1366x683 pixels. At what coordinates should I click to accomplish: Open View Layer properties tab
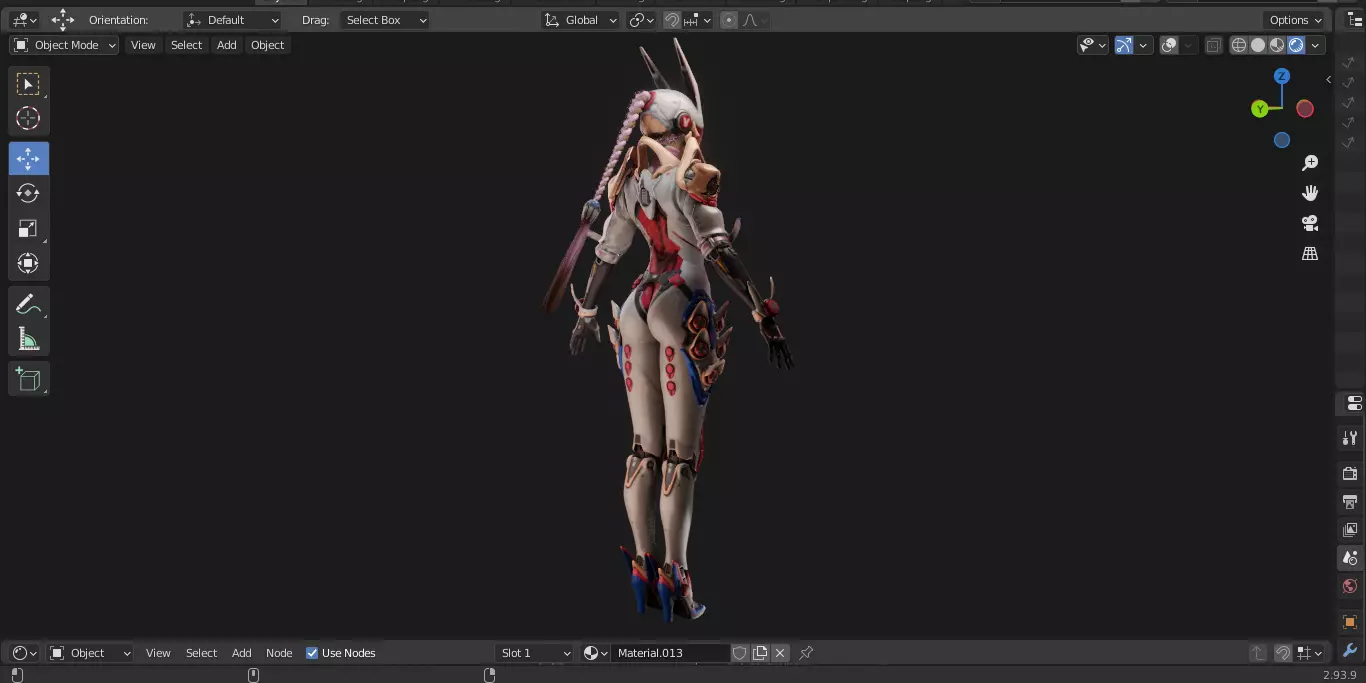click(1350, 529)
